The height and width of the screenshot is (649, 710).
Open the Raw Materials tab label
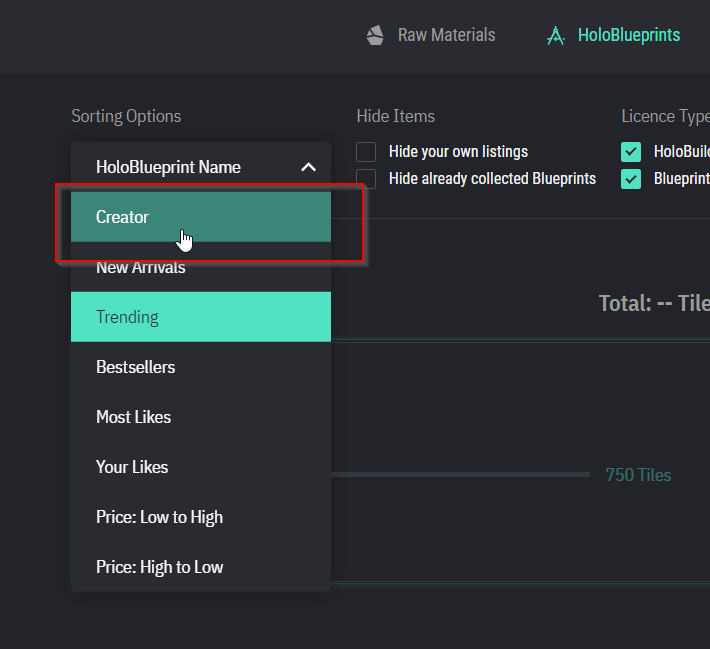point(446,35)
